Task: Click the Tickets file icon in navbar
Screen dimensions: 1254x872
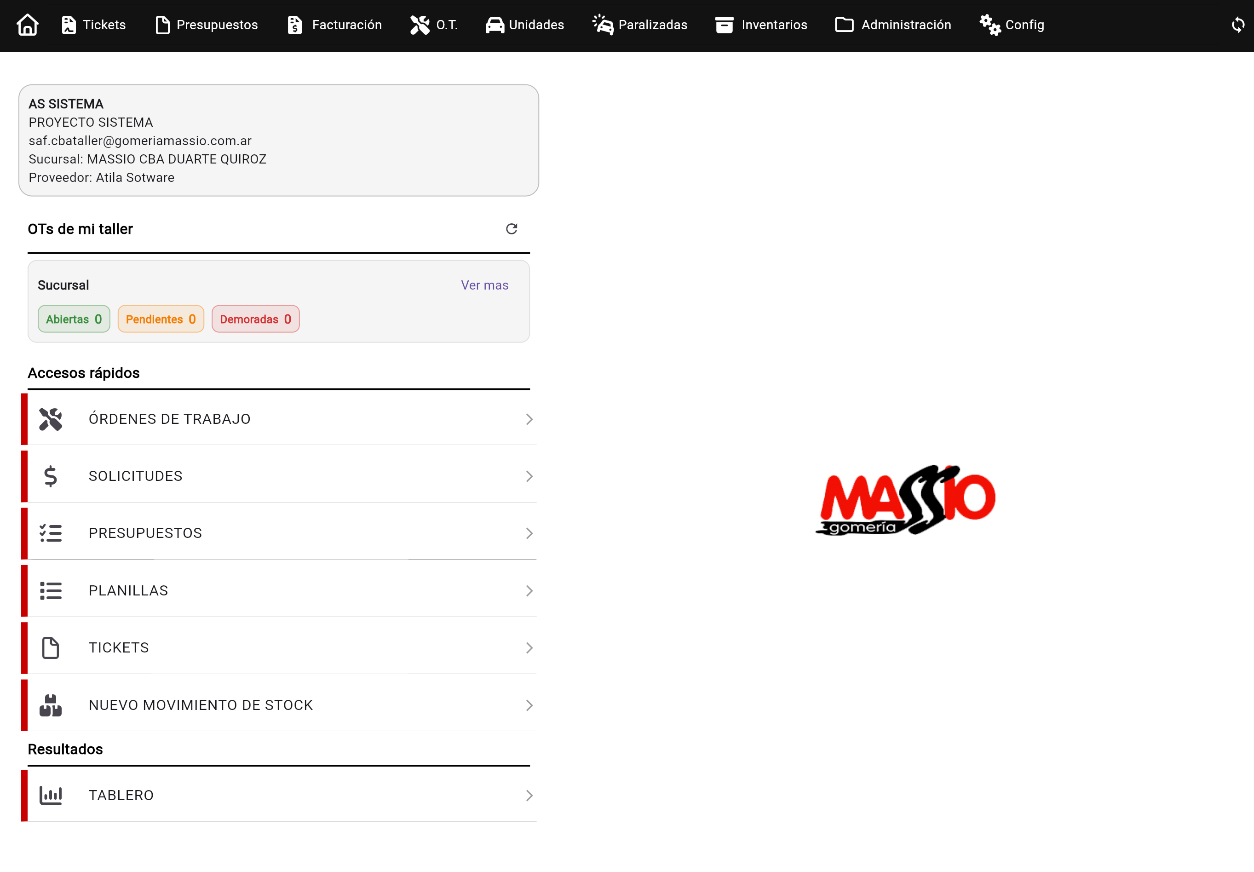Action: 68,25
